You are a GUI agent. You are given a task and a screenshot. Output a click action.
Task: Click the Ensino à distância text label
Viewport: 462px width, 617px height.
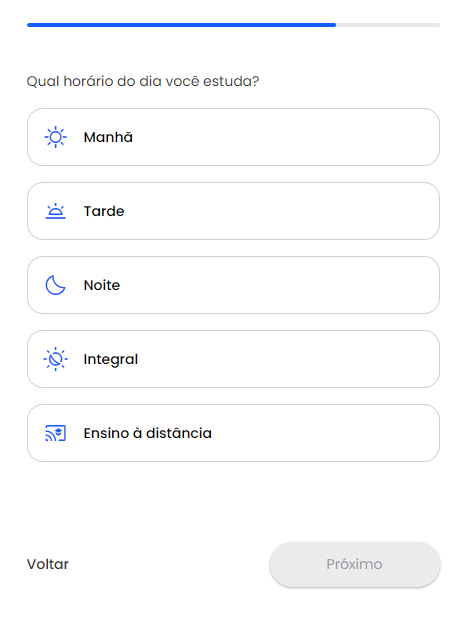click(x=148, y=433)
